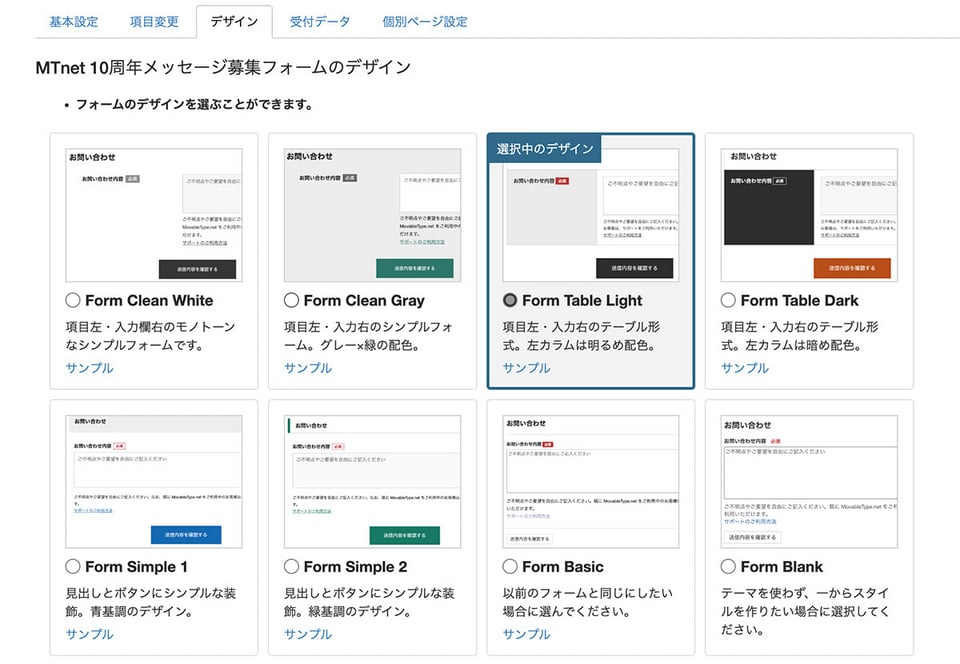Open the 受付データ tab

(x=320, y=22)
